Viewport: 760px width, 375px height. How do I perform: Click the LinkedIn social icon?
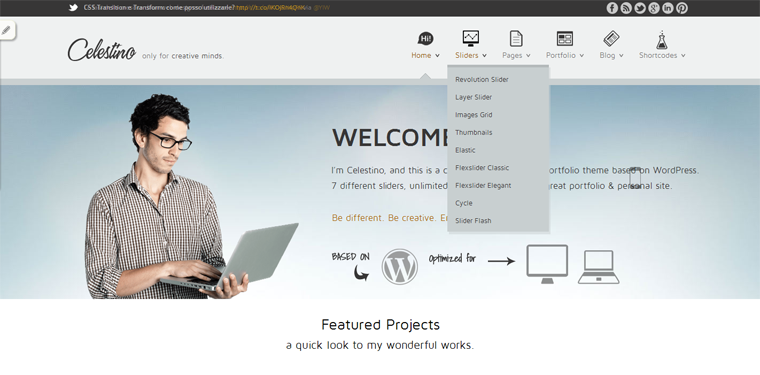(668, 8)
